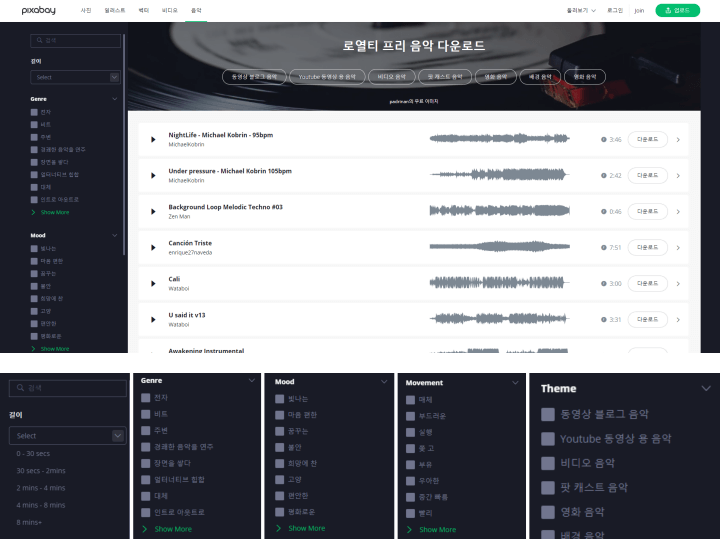Click Show More under Movement panel
This screenshot has width=720, height=539.
[438, 530]
